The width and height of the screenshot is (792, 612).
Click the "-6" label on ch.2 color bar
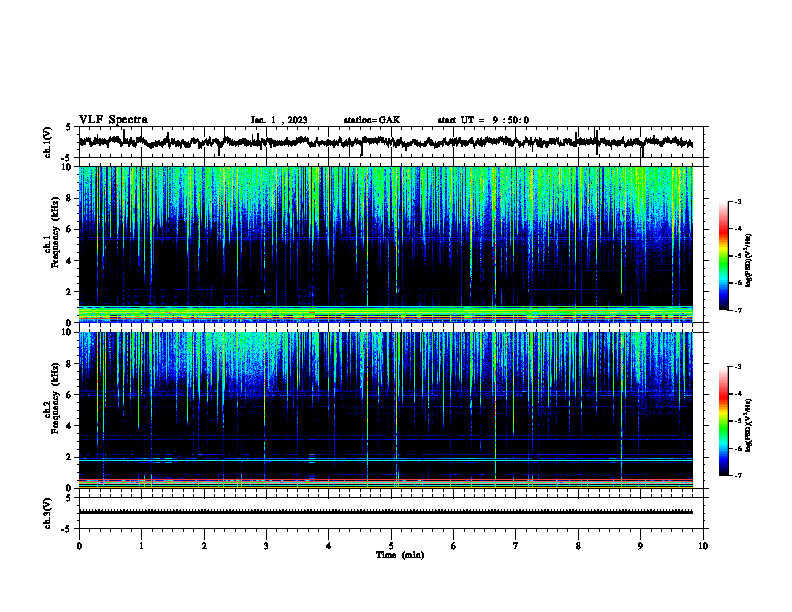[737, 448]
